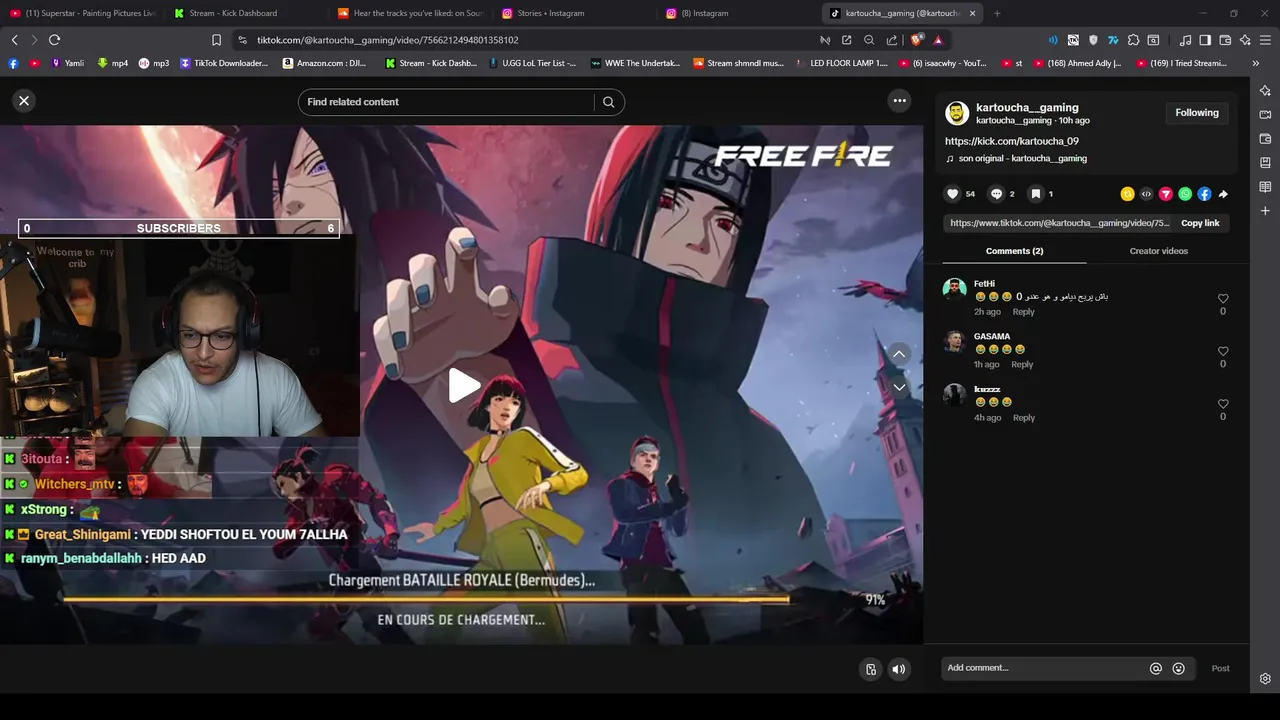This screenshot has height=720, width=1280.
Task: Open the browser hamburger main menu
Action: [x=1266, y=40]
